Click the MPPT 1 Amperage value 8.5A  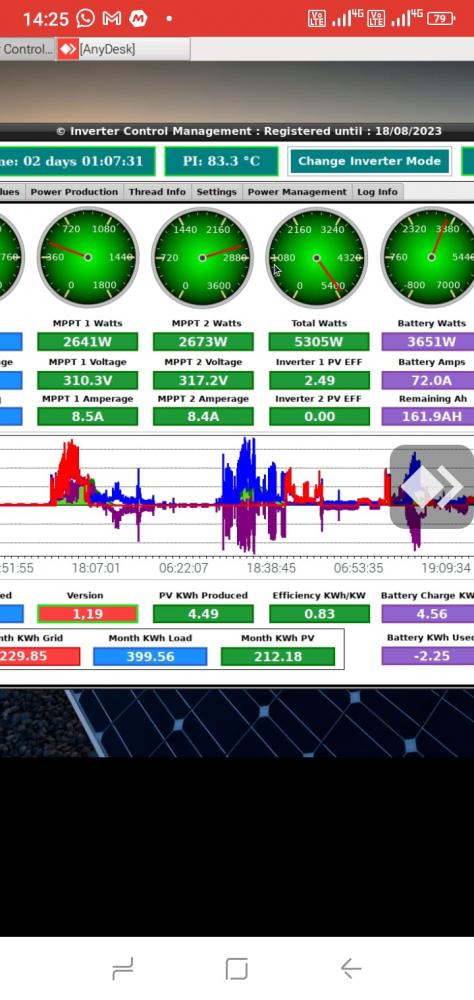coord(87,416)
